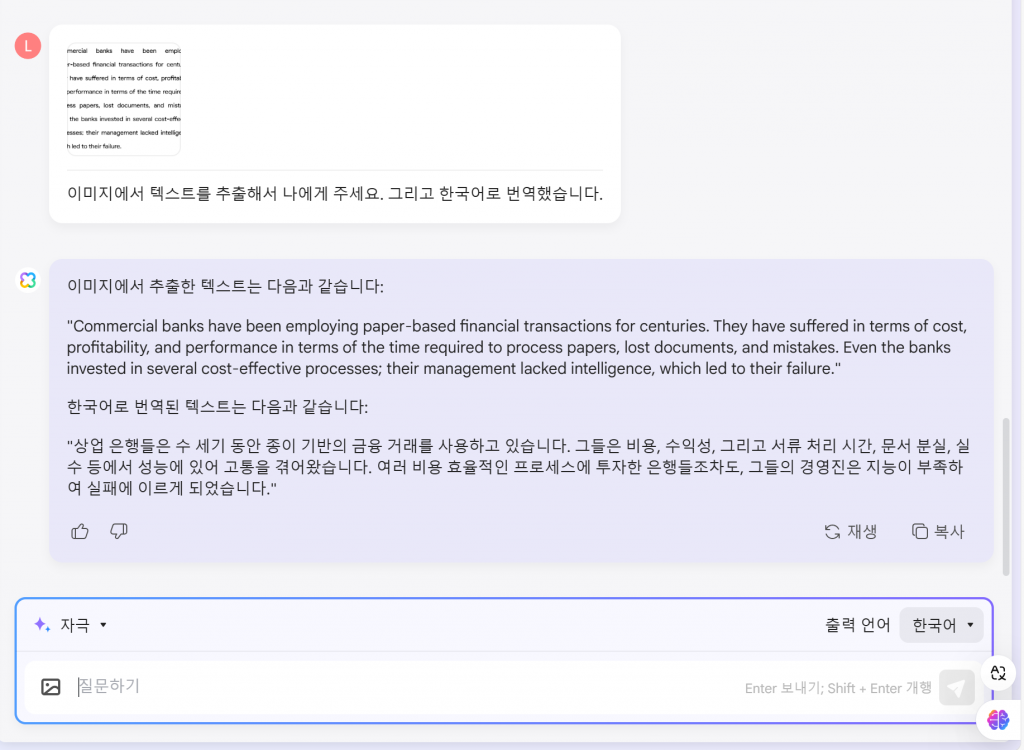Click the dropdown arrow beside 한국어
Image resolution: width=1024 pixels, height=750 pixels.
[968, 624]
